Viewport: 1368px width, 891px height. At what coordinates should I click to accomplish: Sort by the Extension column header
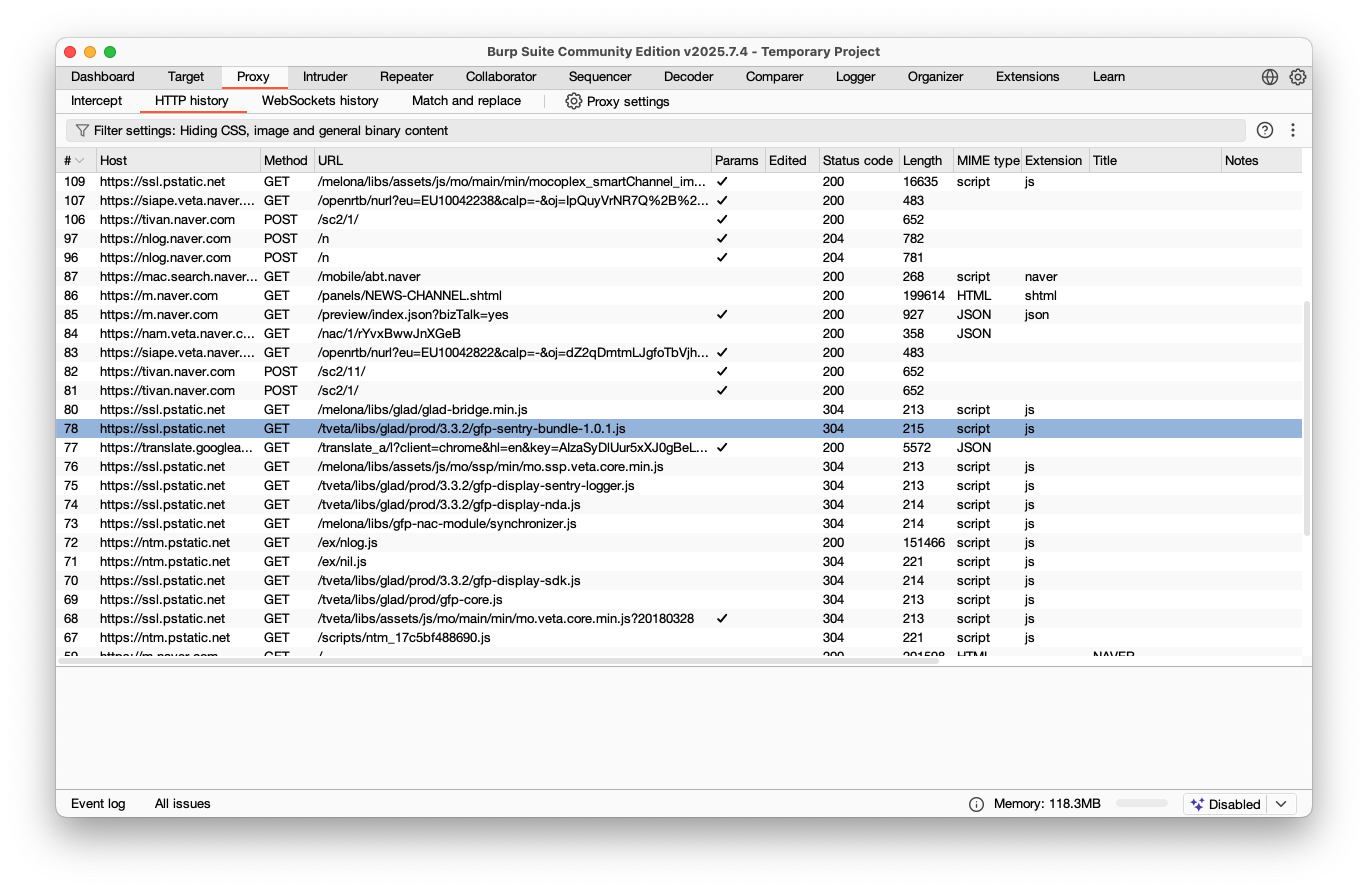click(x=1054, y=161)
